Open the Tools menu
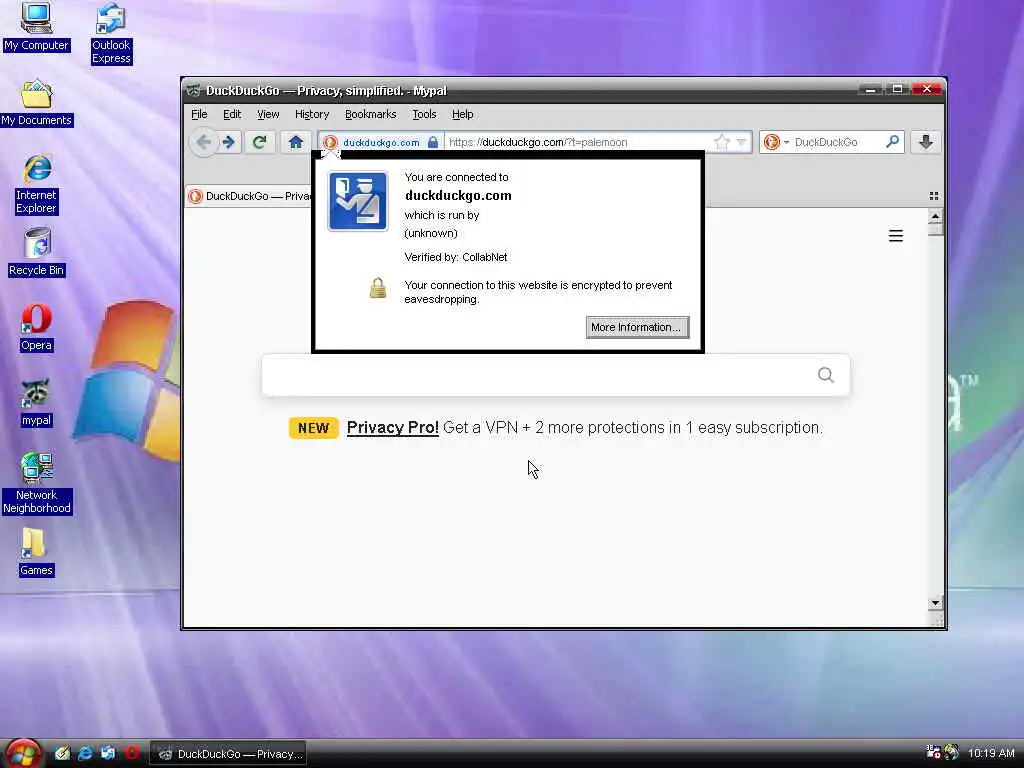The height and width of the screenshot is (768, 1024). click(424, 114)
